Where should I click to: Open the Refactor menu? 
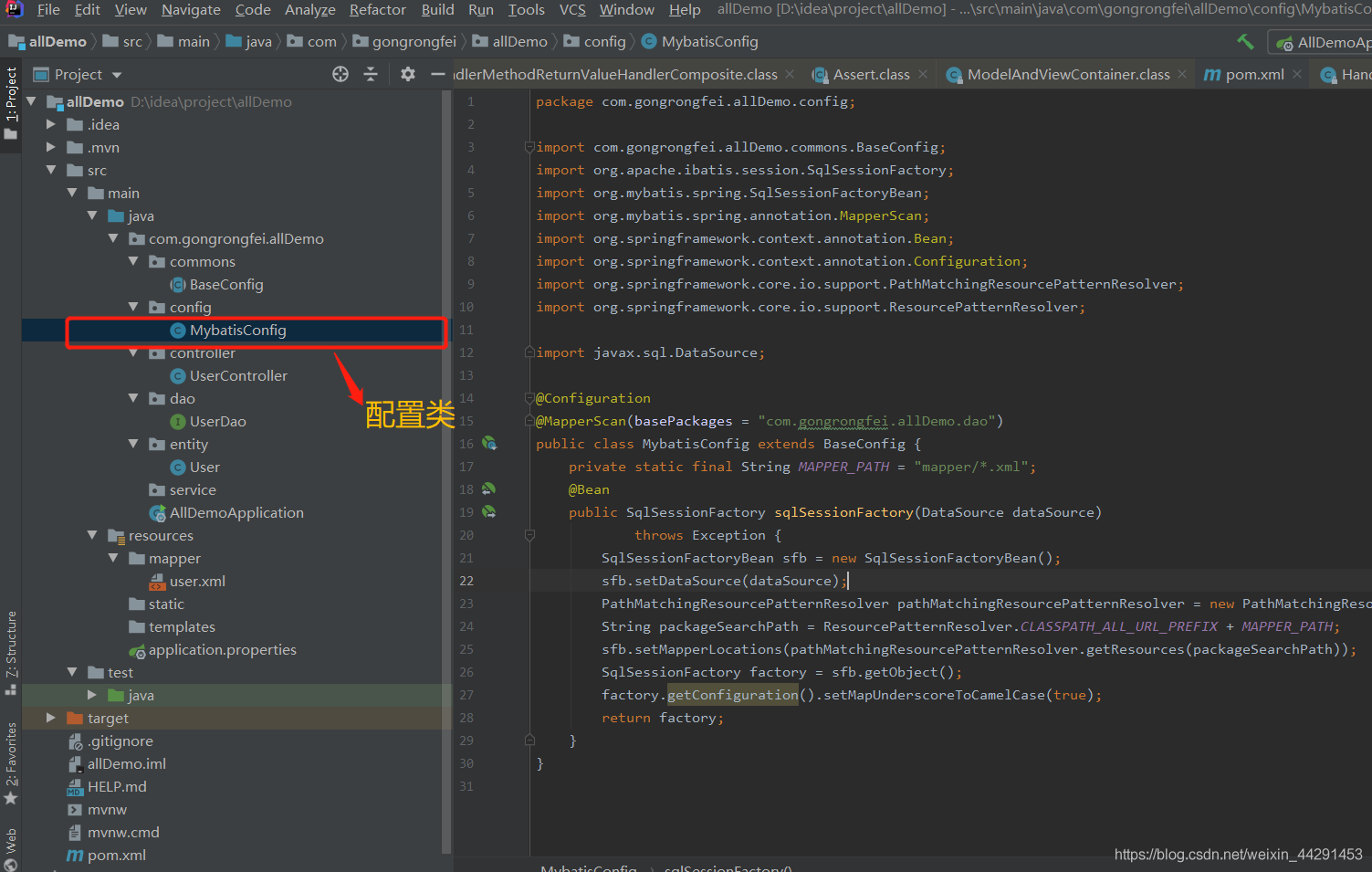pyautogui.click(x=377, y=9)
